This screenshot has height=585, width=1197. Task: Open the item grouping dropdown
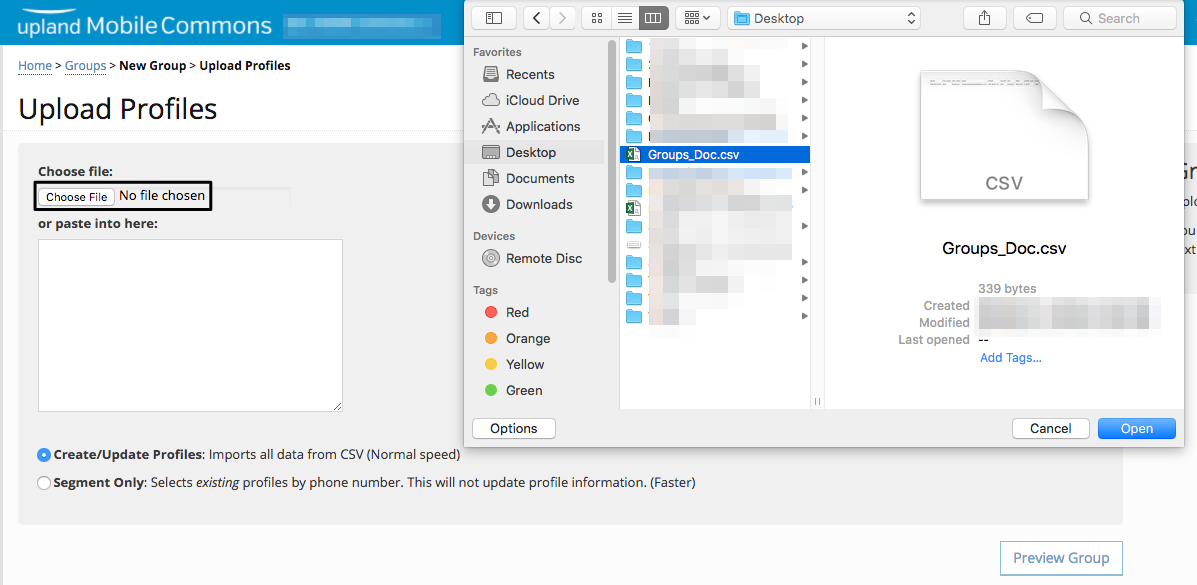pos(697,18)
